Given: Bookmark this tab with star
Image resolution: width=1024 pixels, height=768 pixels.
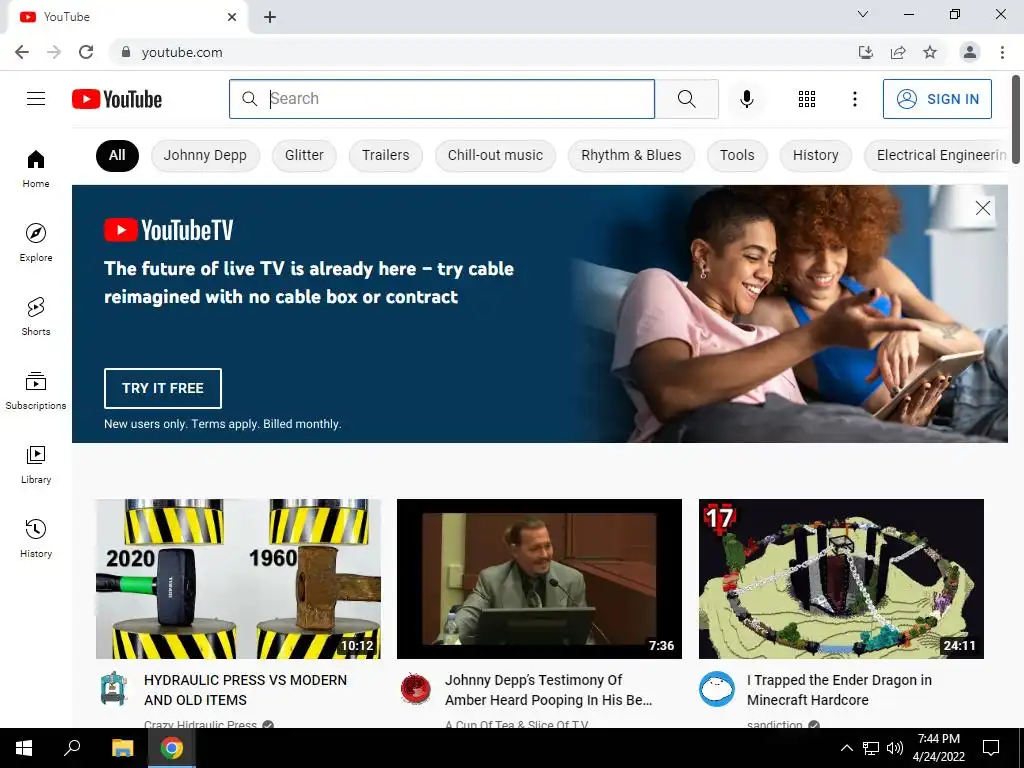Looking at the screenshot, I should click(x=930, y=52).
